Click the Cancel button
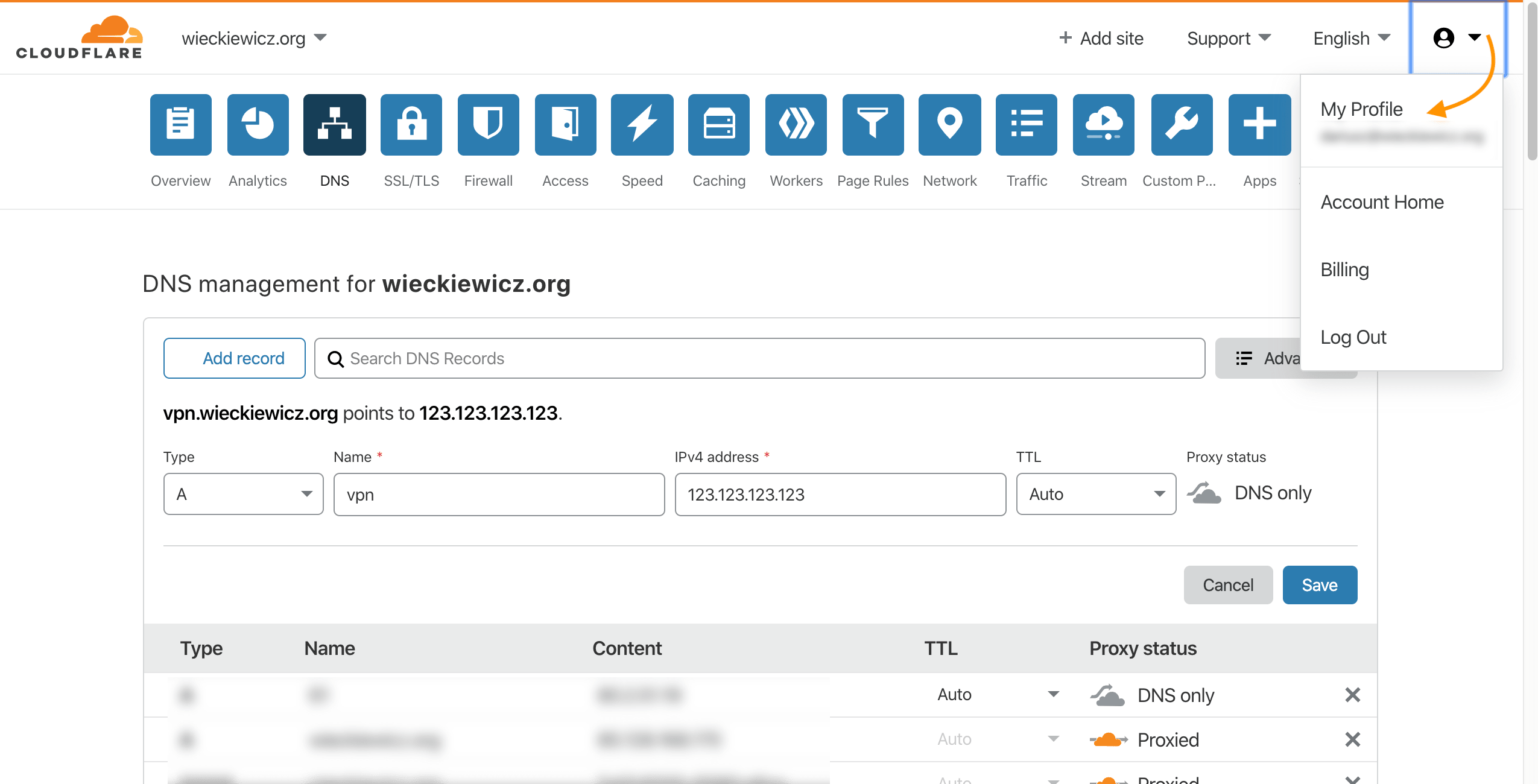Screen dimensions: 1538x784 tap(1228, 585)
